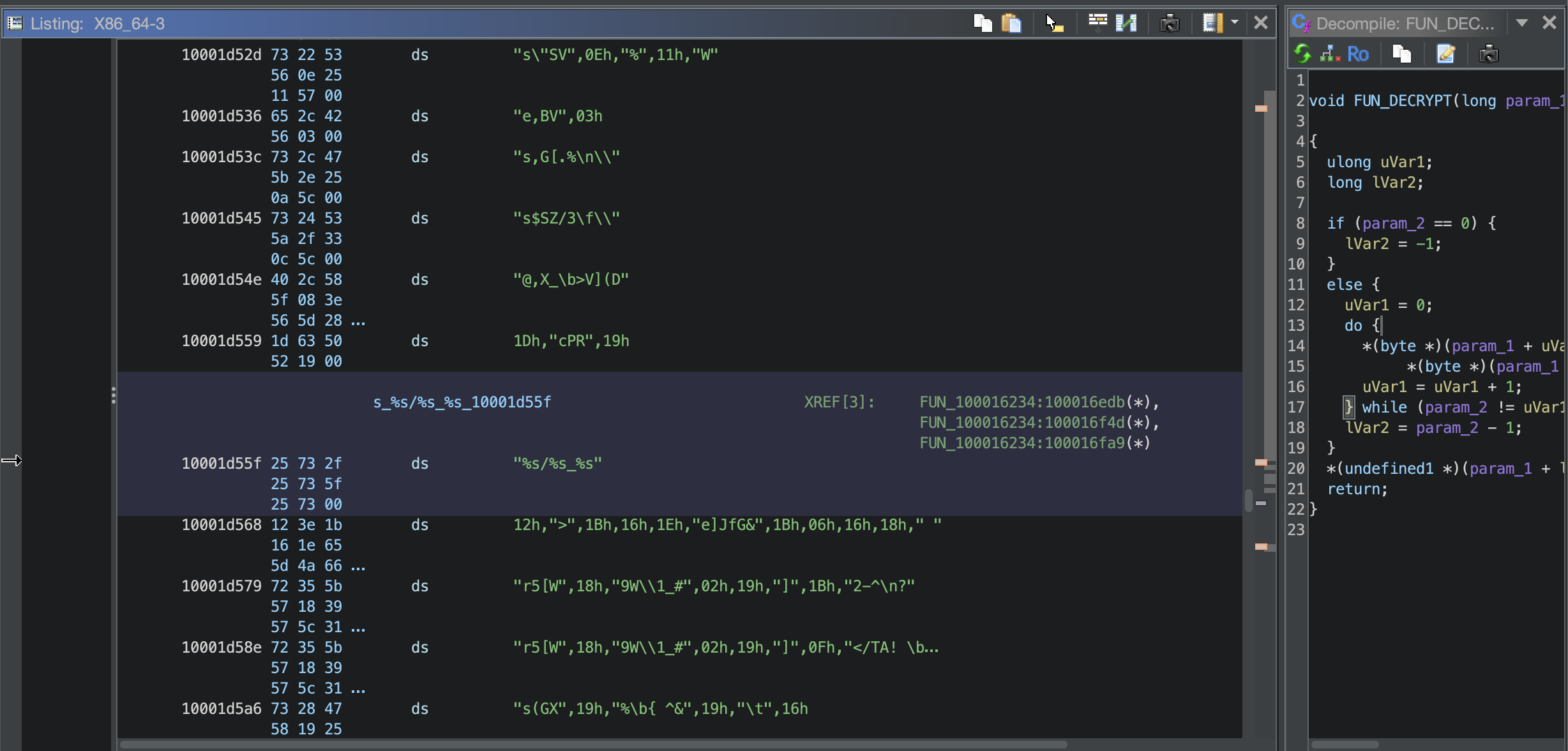Click the Listing horizontal scrollbar
This screenshot has width=1568, height=751.
coord(594,745)
